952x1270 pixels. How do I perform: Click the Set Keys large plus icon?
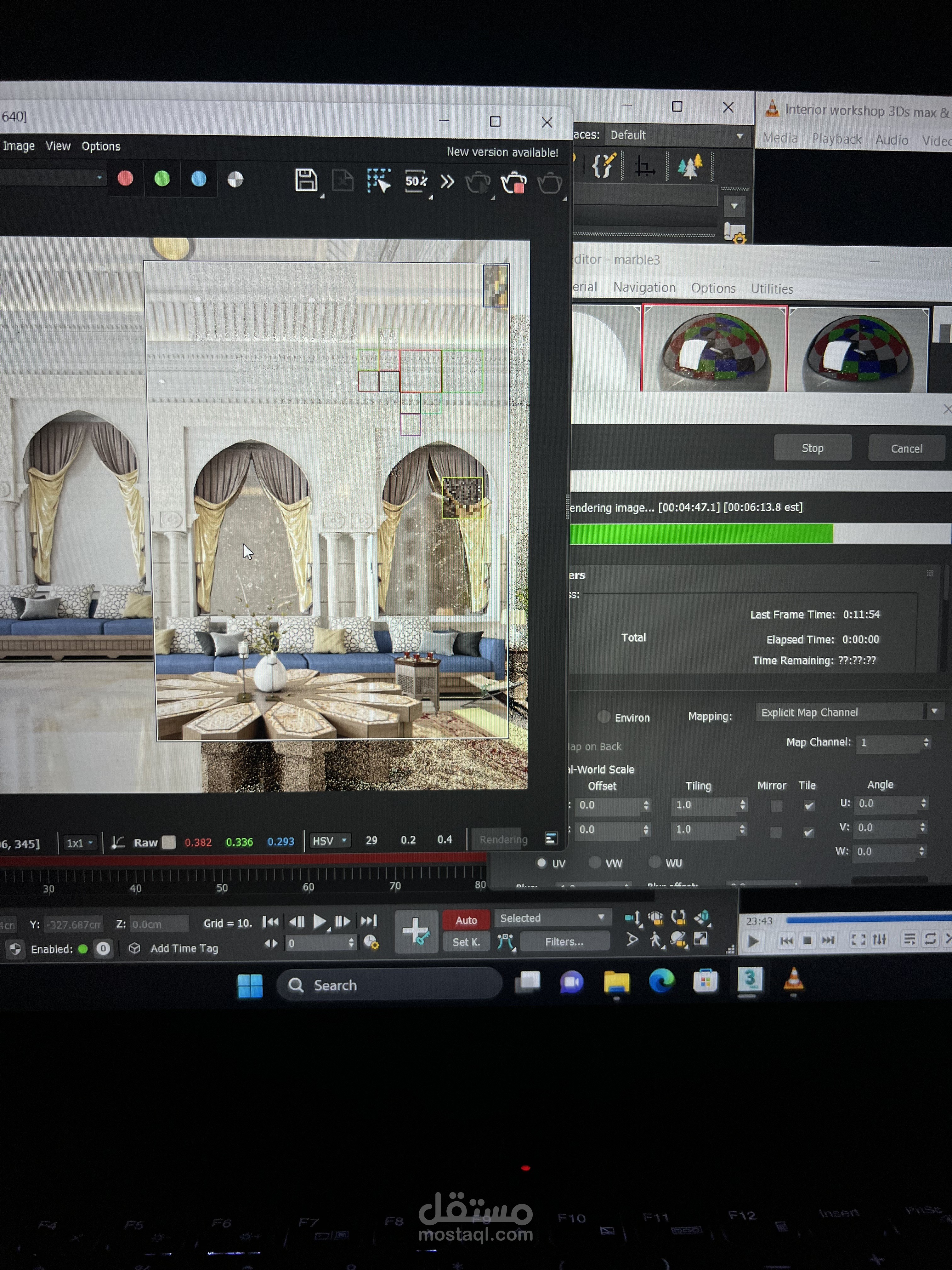[416, 931]
